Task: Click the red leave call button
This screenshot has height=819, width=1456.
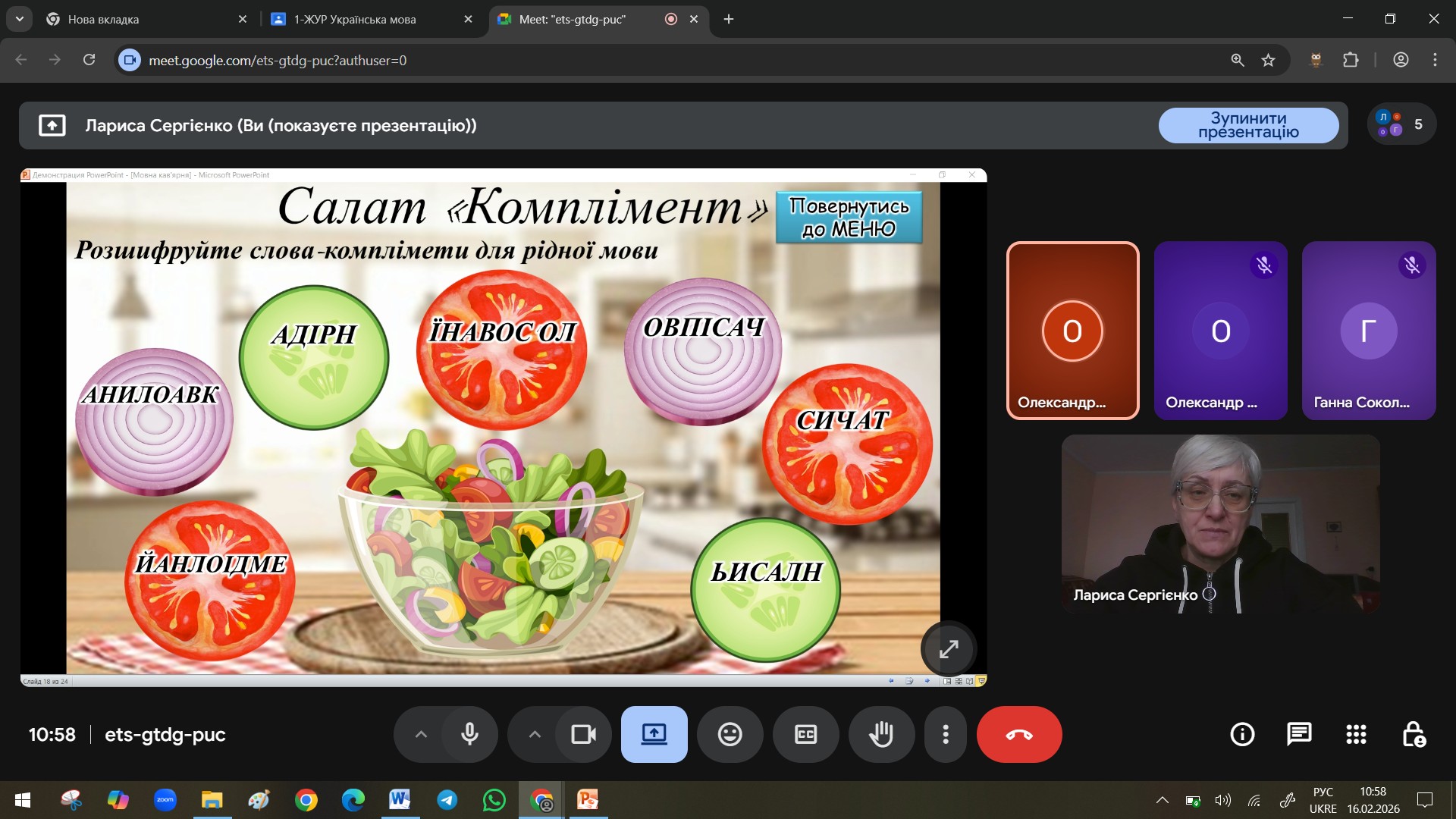Action: pos(1019,734)
